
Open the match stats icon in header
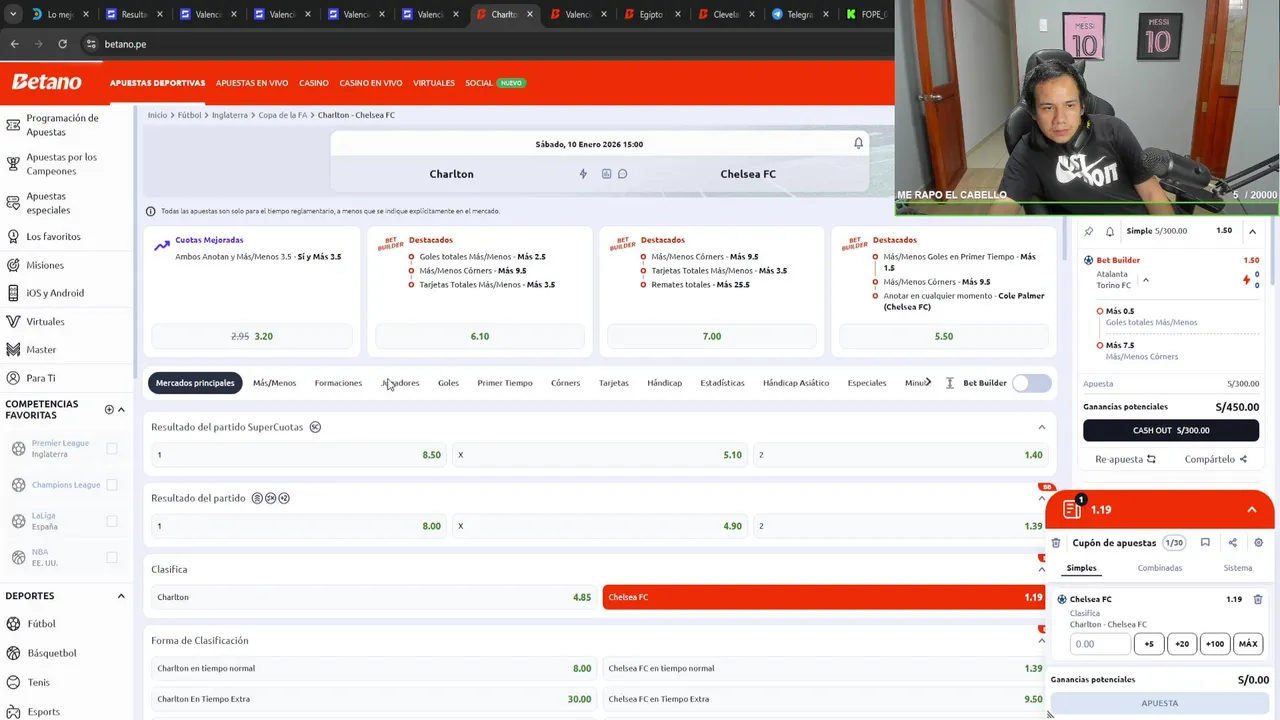(x=606, y=174)
